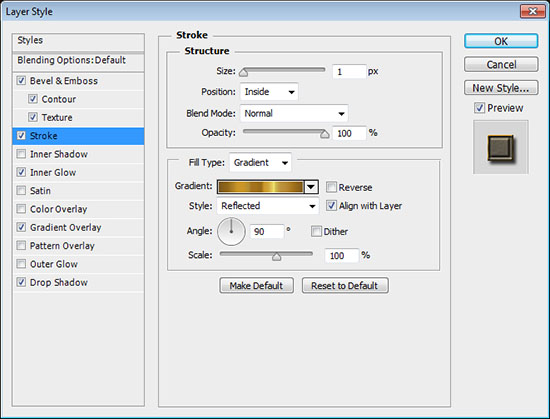Enable the Inner Shadow checkbox
This screenshot has height=419, width=550.
point(21,154)
